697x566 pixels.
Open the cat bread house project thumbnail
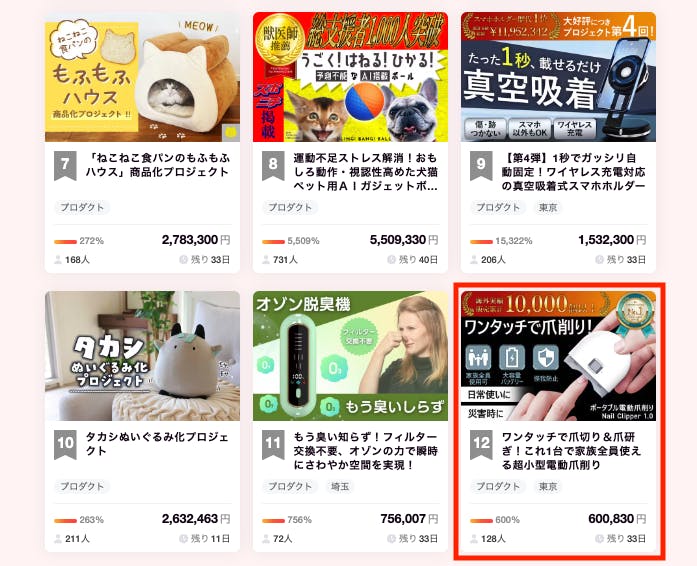[142, 77]
